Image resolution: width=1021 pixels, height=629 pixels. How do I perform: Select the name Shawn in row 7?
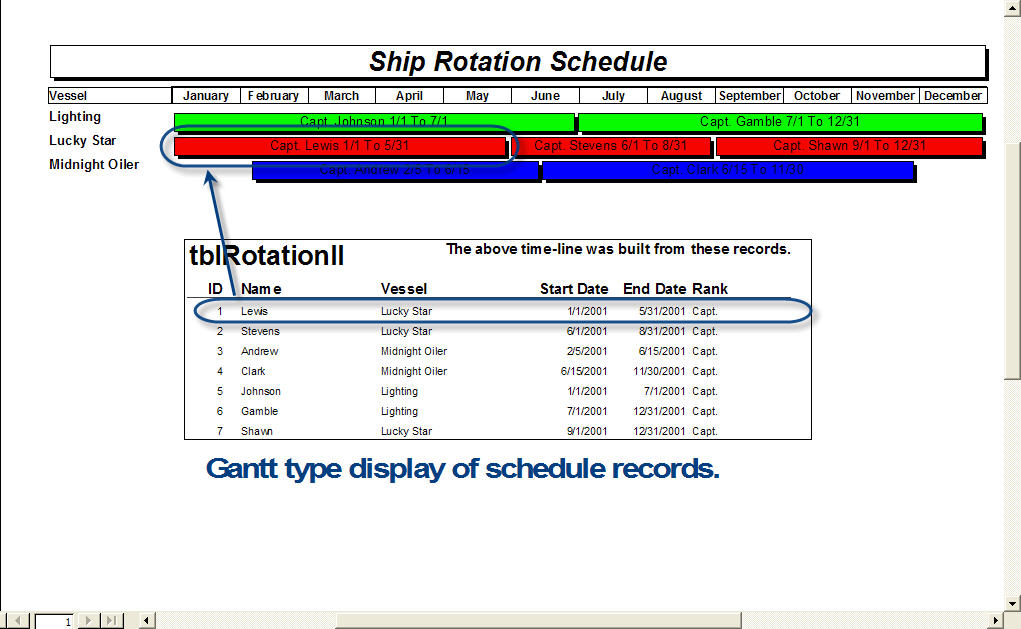pyautogui.click(x=257, y=432)
